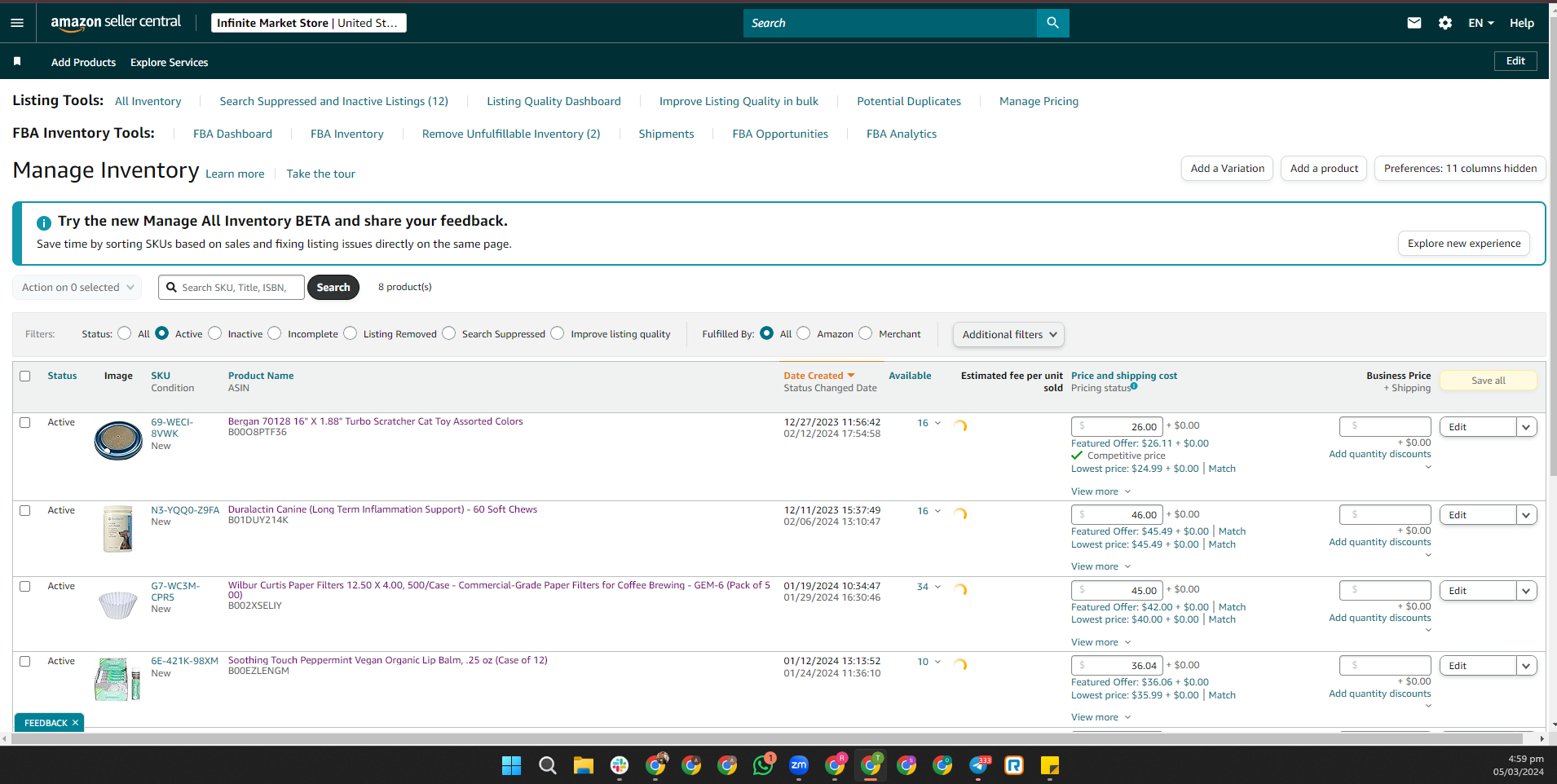Click the 'Add a Variation' button
Screen dimensions: 1557x784
coord(1227,169)
